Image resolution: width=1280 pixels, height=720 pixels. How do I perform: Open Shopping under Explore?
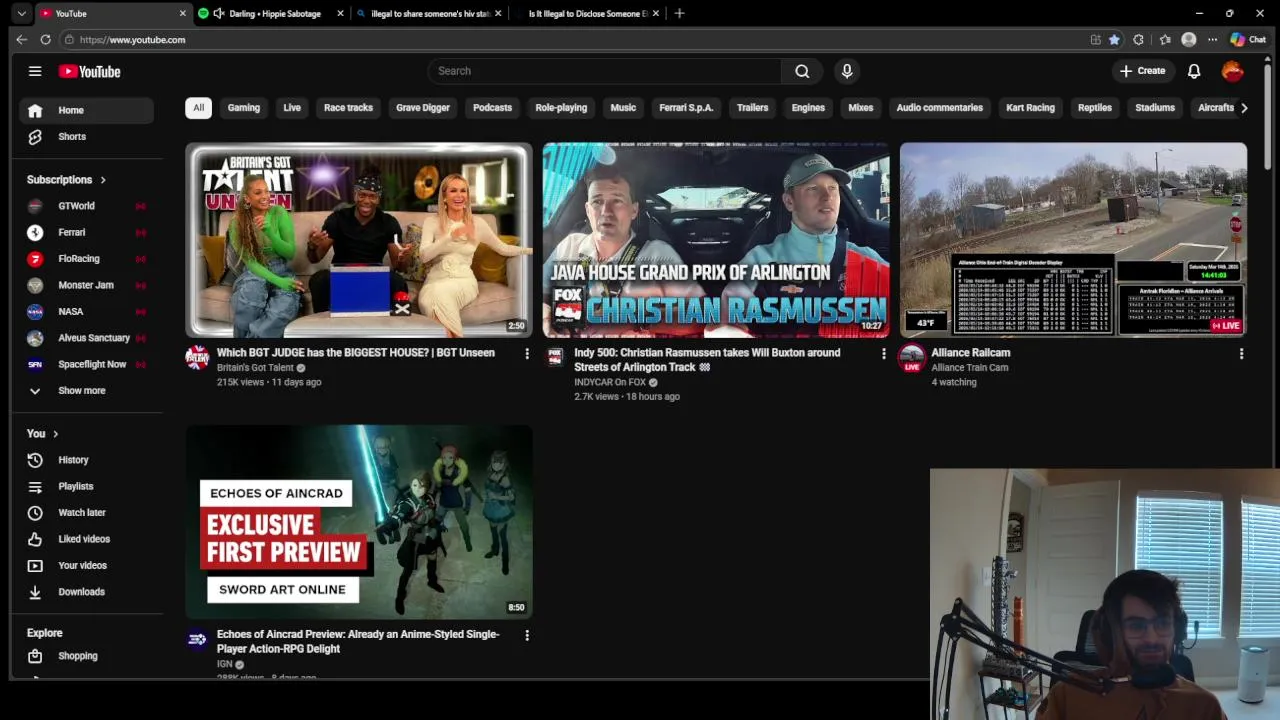[86, 656]
